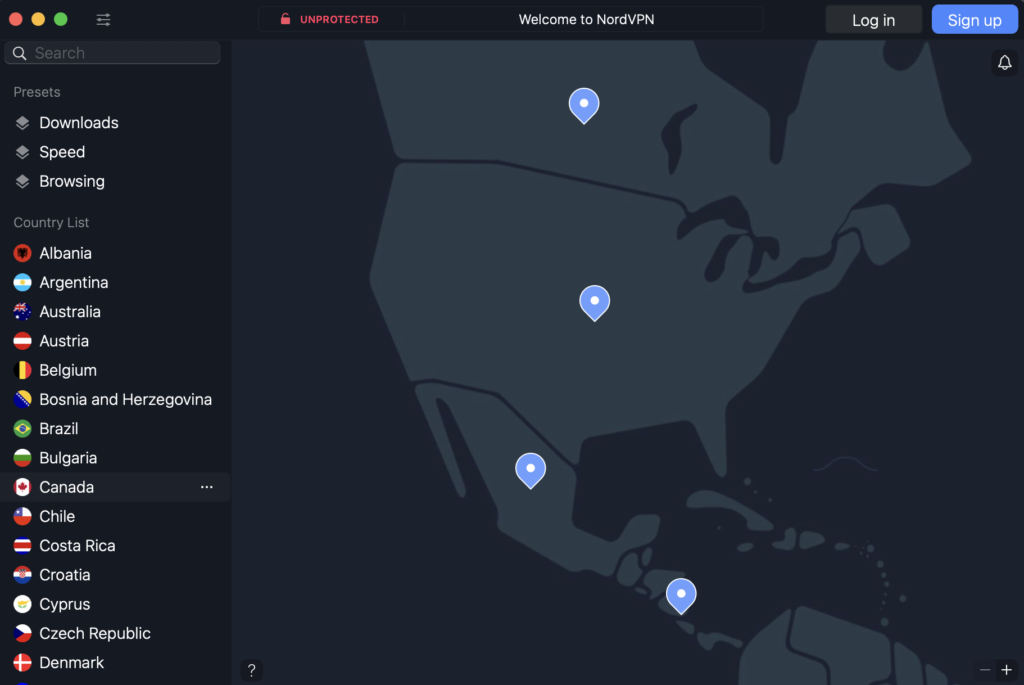Click the United States map pin

click(594, 302)
